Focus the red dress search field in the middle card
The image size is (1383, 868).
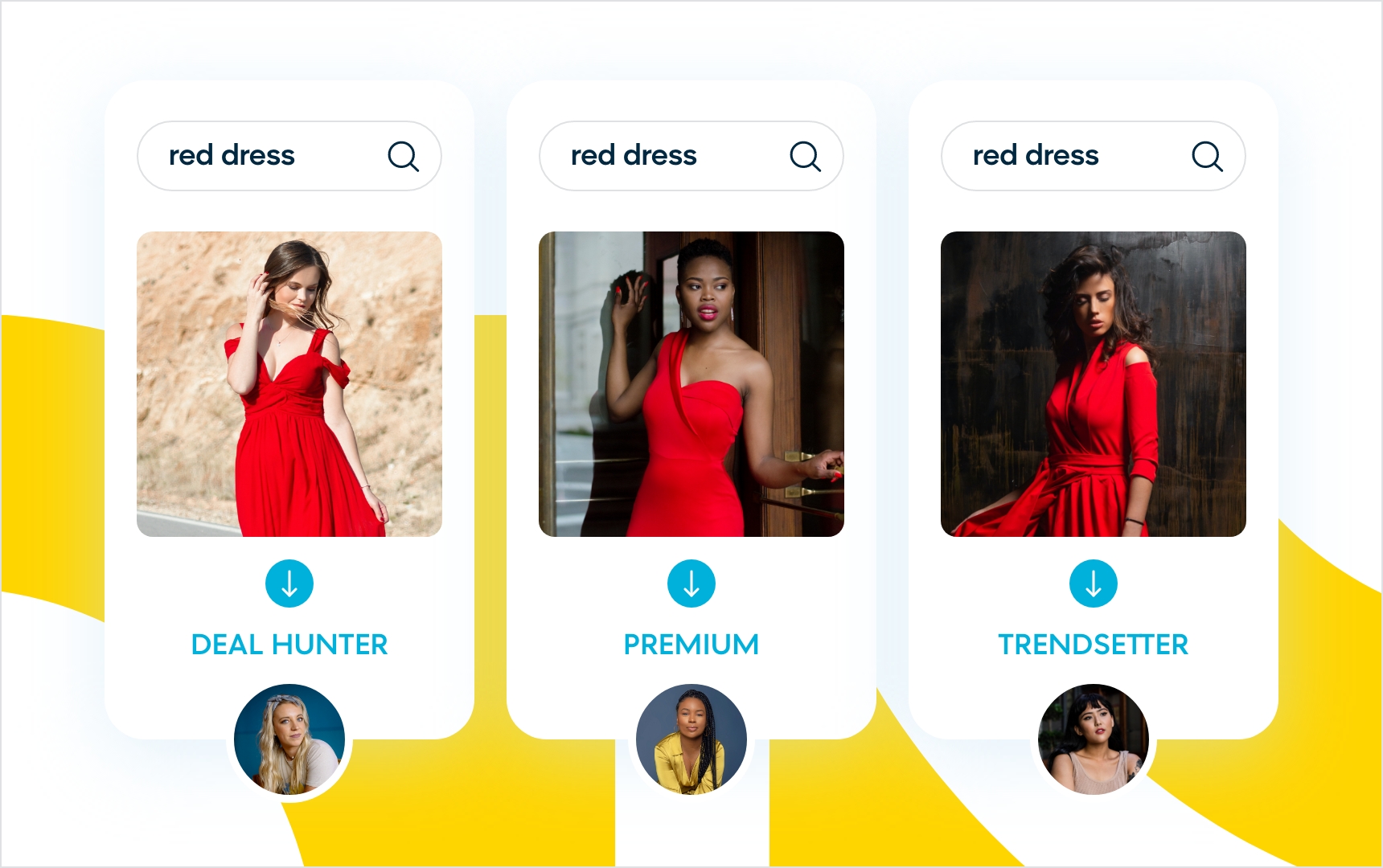point(691,156)
